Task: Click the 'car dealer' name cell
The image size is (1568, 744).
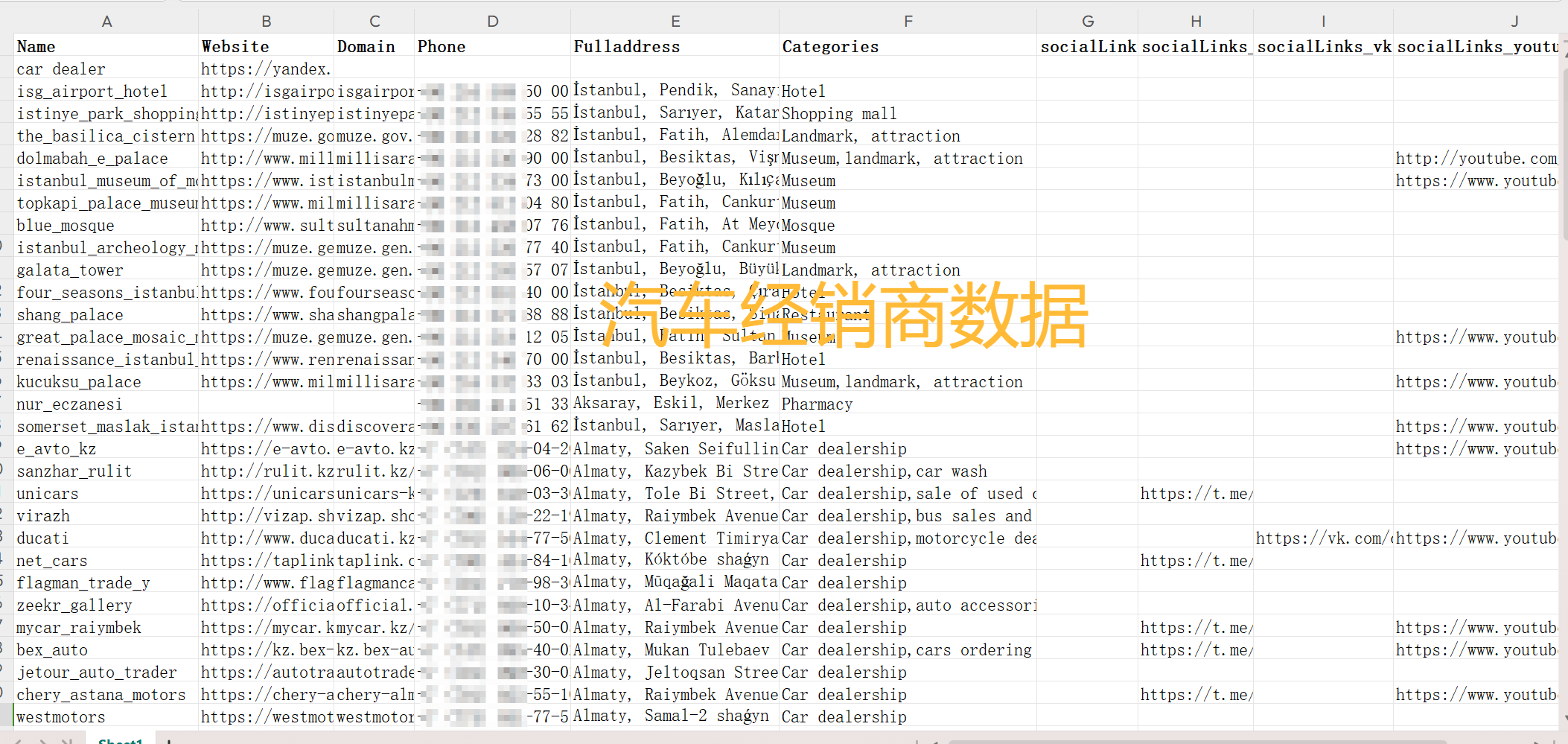Action: tap(106, 69)
